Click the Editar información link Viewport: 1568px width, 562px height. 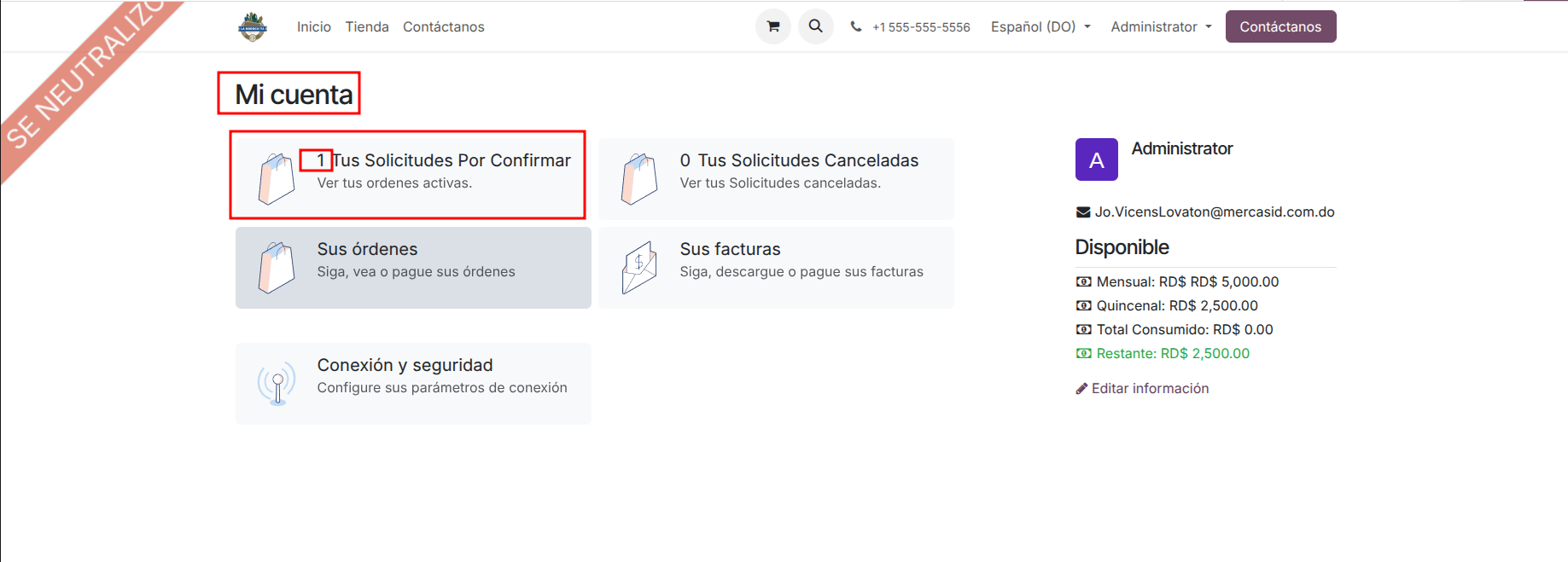pos(1150,389)
